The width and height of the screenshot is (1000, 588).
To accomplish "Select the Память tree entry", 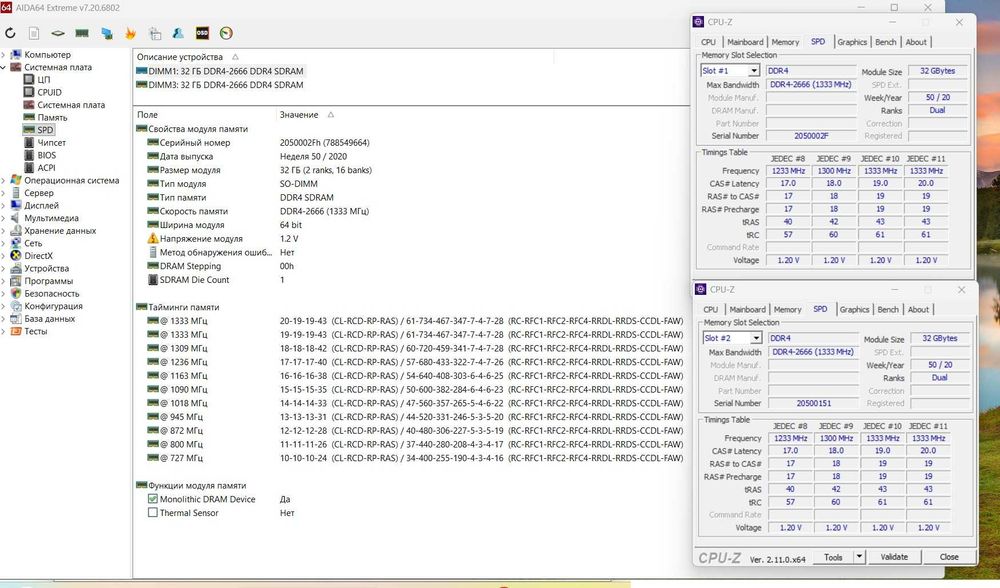I will tap(52, 117).
